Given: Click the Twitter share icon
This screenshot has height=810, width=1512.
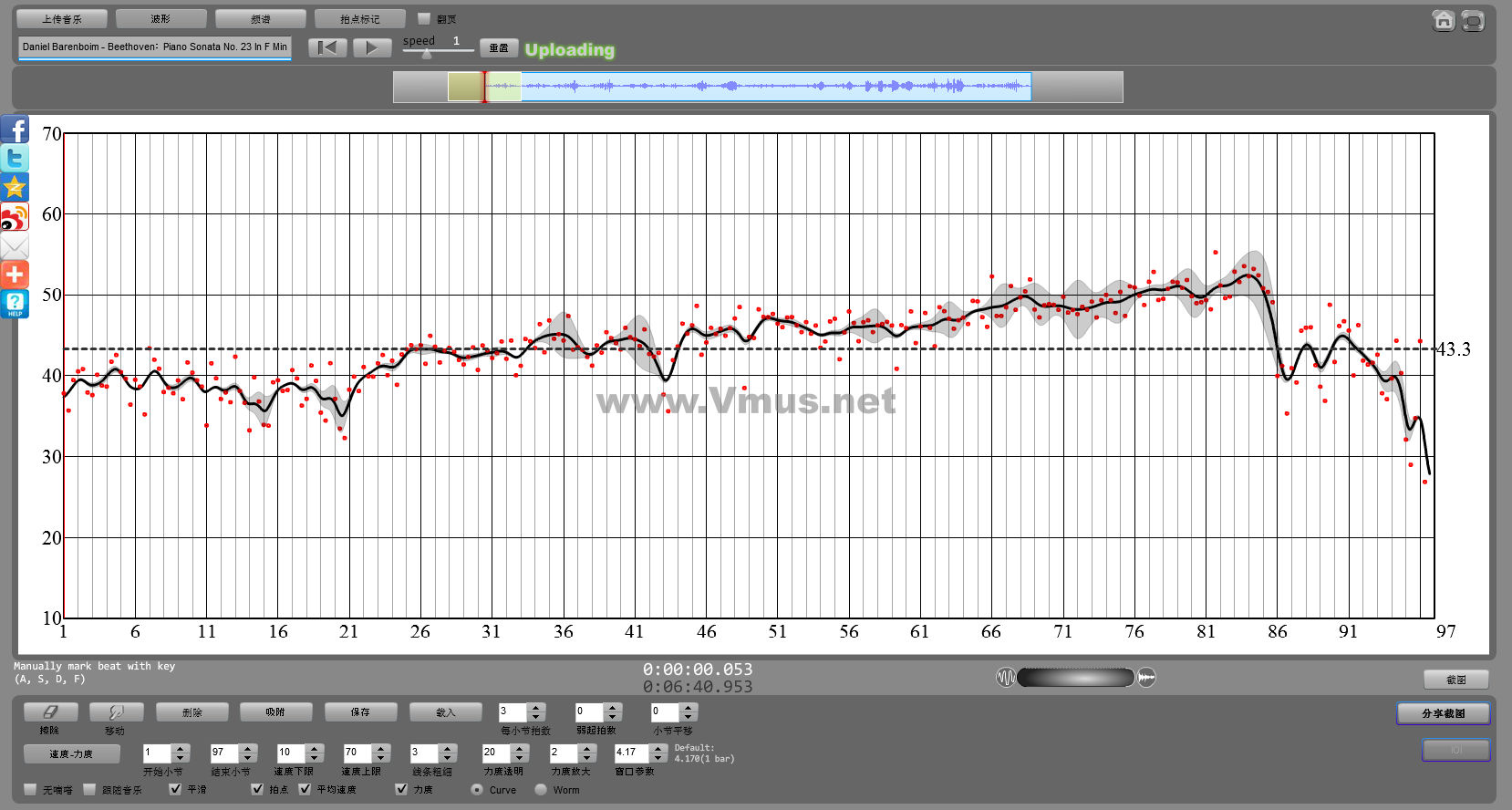Looking at the screenshot, I should [x=15, y=158].
